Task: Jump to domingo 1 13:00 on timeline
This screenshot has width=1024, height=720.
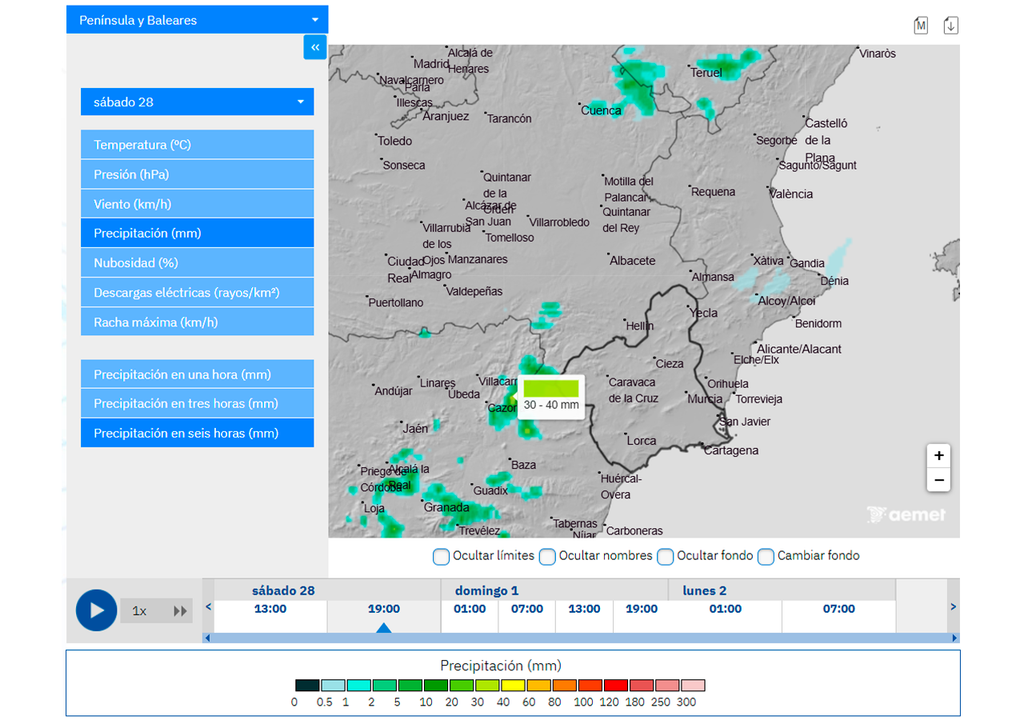Action: tap(584, 609)
